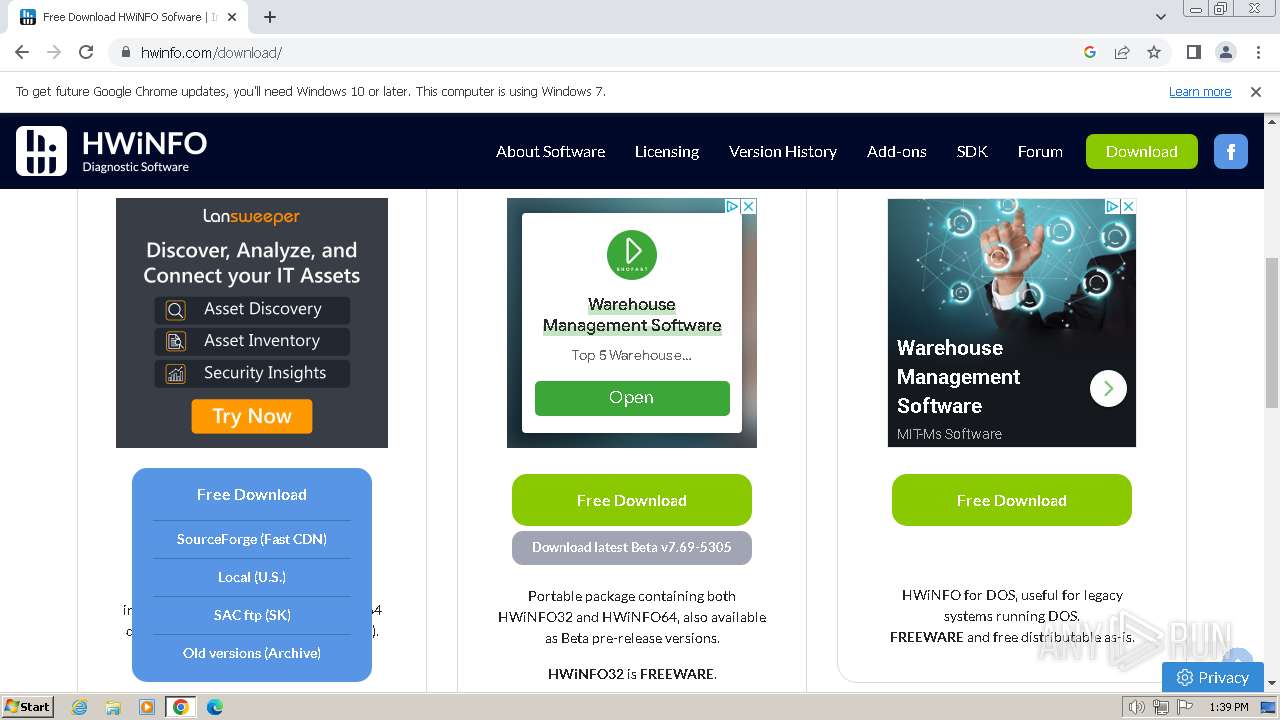Open the Licensing page
Viewport: 1280px width, 720px height.
click(667, 152)
